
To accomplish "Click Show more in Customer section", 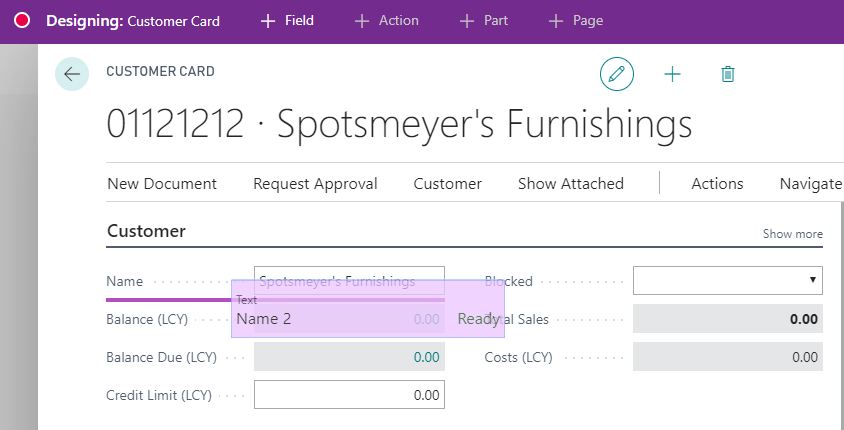I will (x=792, y=234).
